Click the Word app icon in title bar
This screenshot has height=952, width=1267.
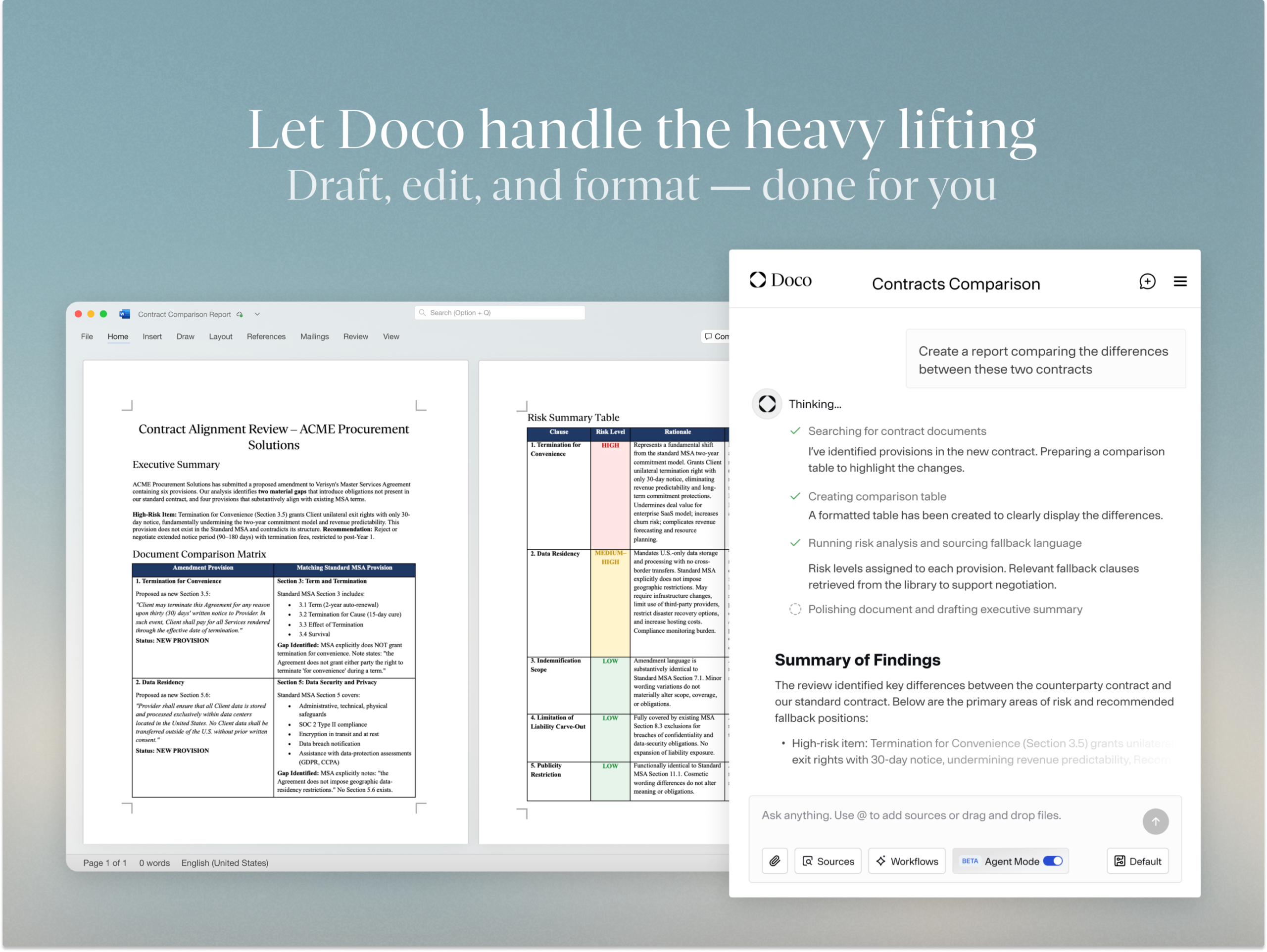click(x=124, y=314)
